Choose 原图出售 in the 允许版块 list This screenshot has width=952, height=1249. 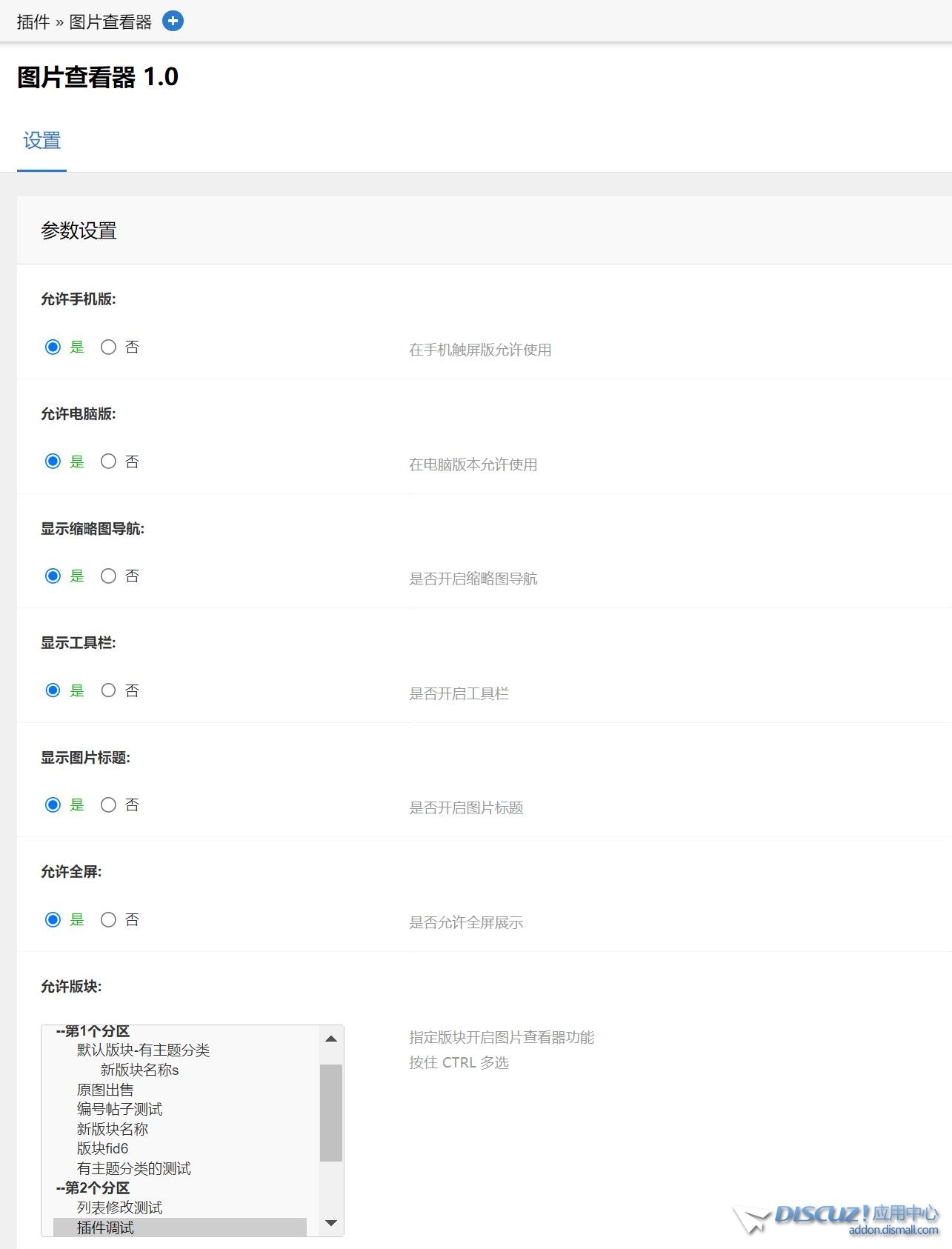click(105, 1090)
